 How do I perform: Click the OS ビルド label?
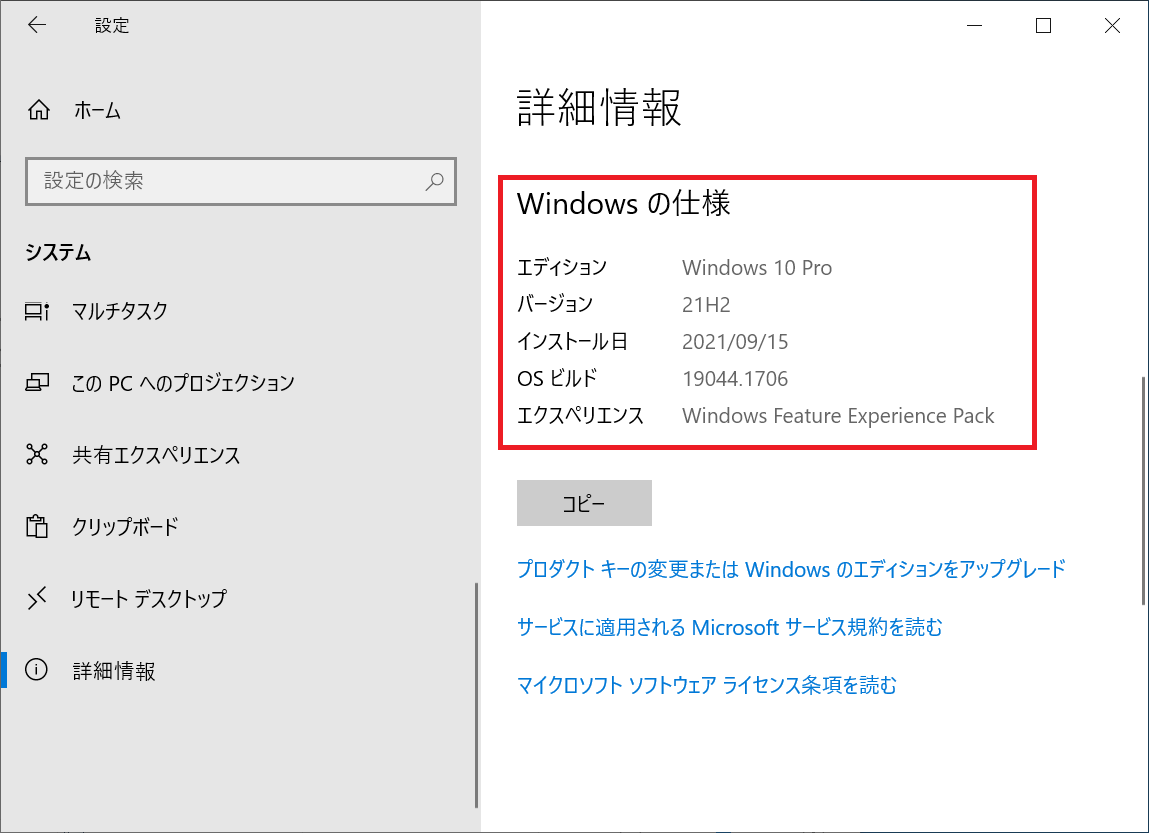[557, 379]
